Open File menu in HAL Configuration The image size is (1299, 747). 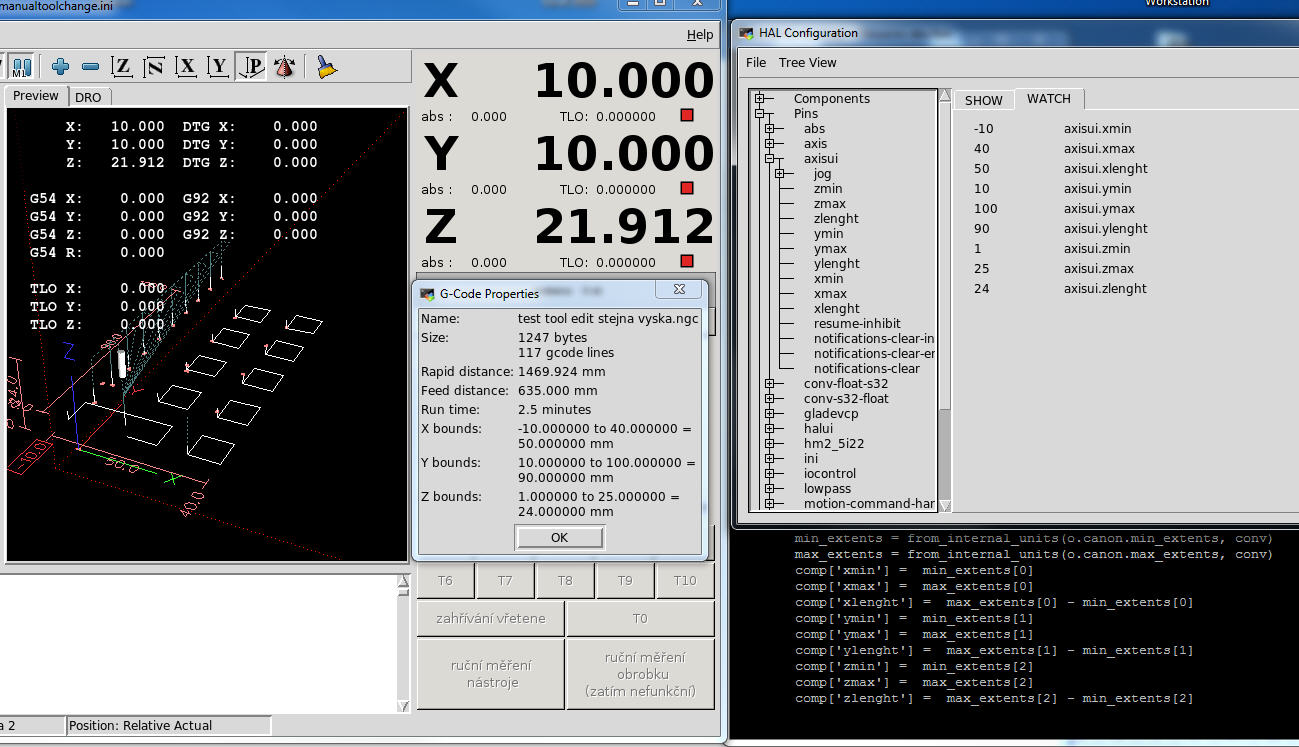[x=756, y=62]
